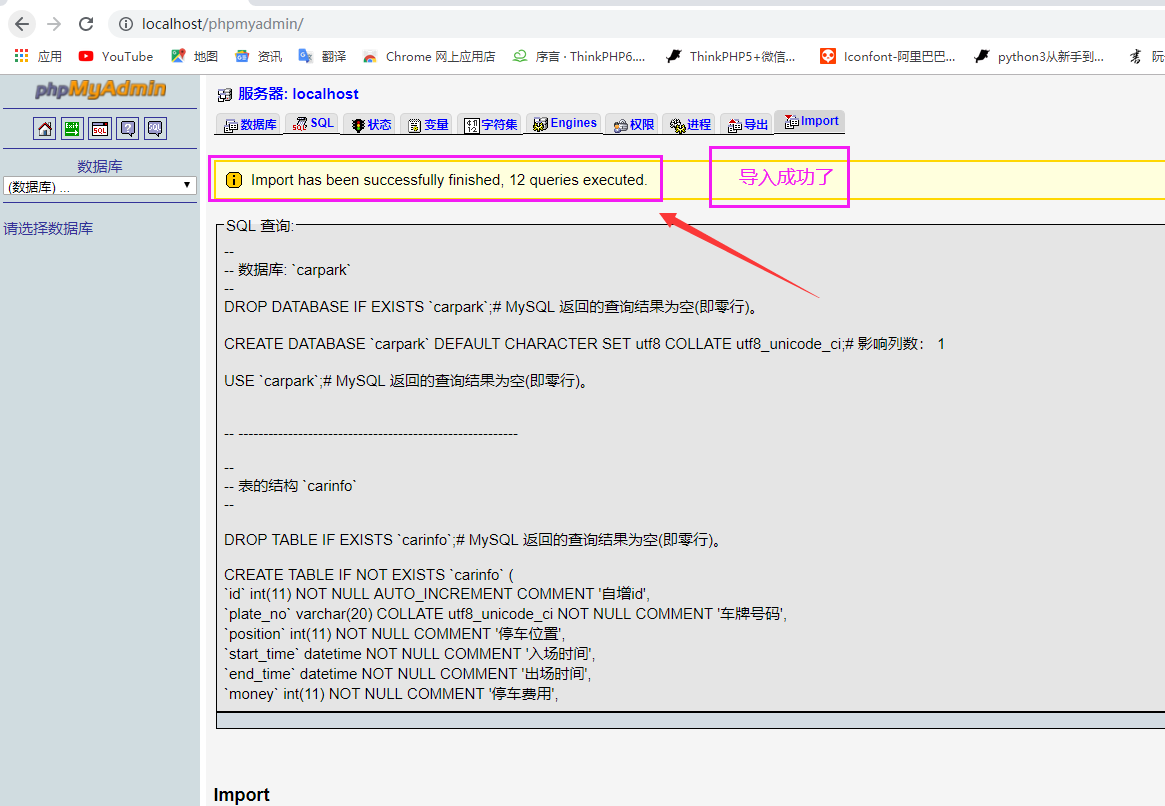Click the localhost server link
1165x806 pixels.
(297, 94)
